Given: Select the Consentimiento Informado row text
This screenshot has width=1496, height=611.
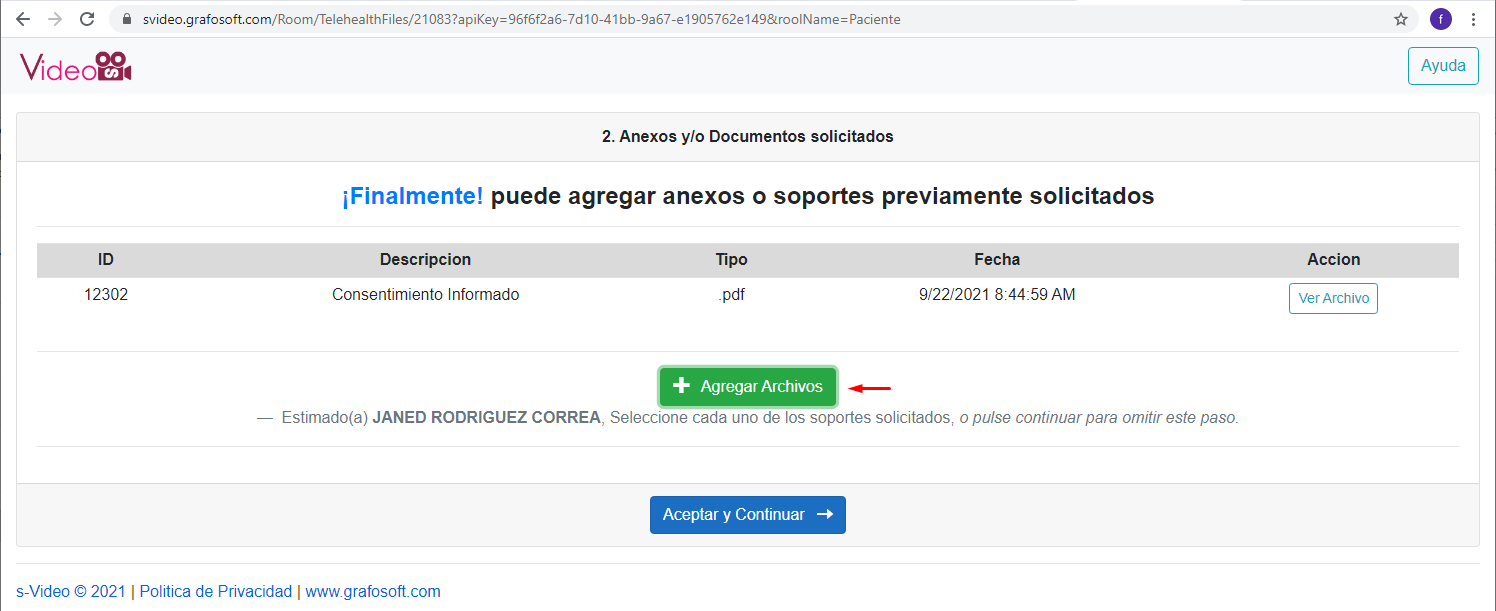Looking at the screenshot, I should tap(425, 295).
